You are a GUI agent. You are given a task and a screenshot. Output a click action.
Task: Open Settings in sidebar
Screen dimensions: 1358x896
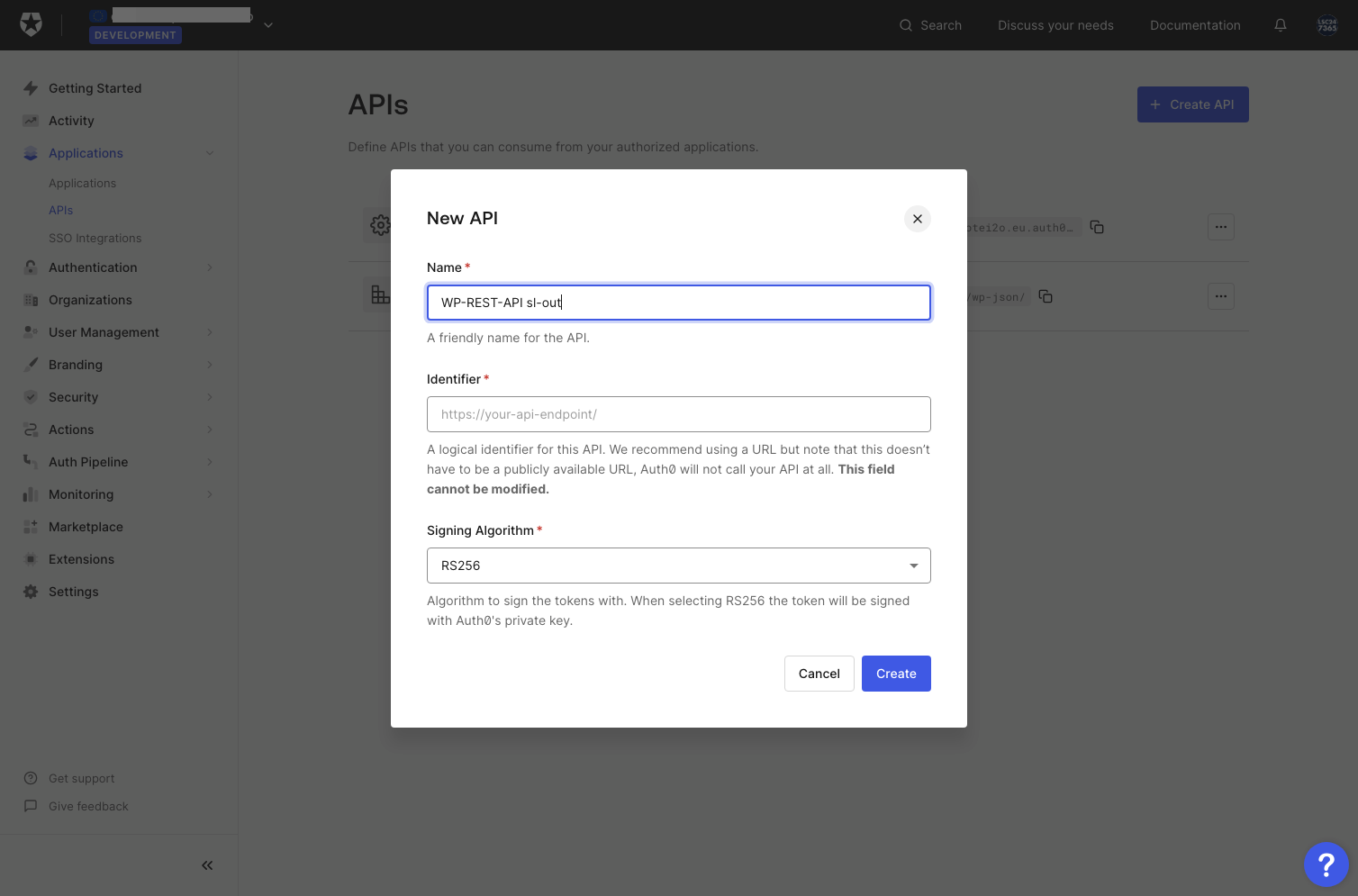pos(74,592)
